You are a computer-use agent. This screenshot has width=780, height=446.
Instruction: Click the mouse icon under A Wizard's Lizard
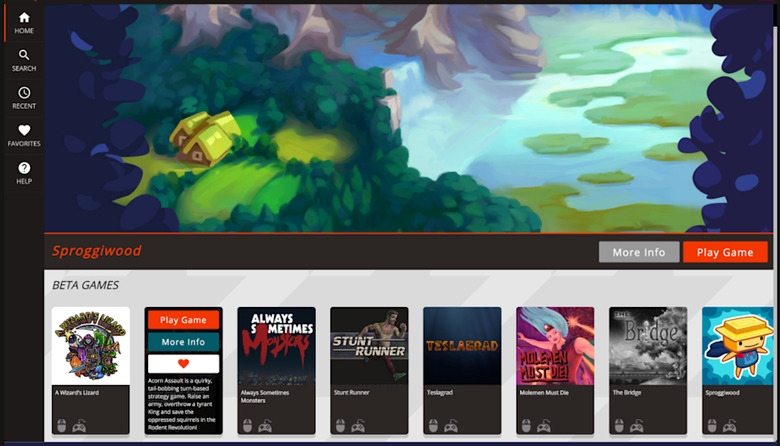tap(61, 425)
